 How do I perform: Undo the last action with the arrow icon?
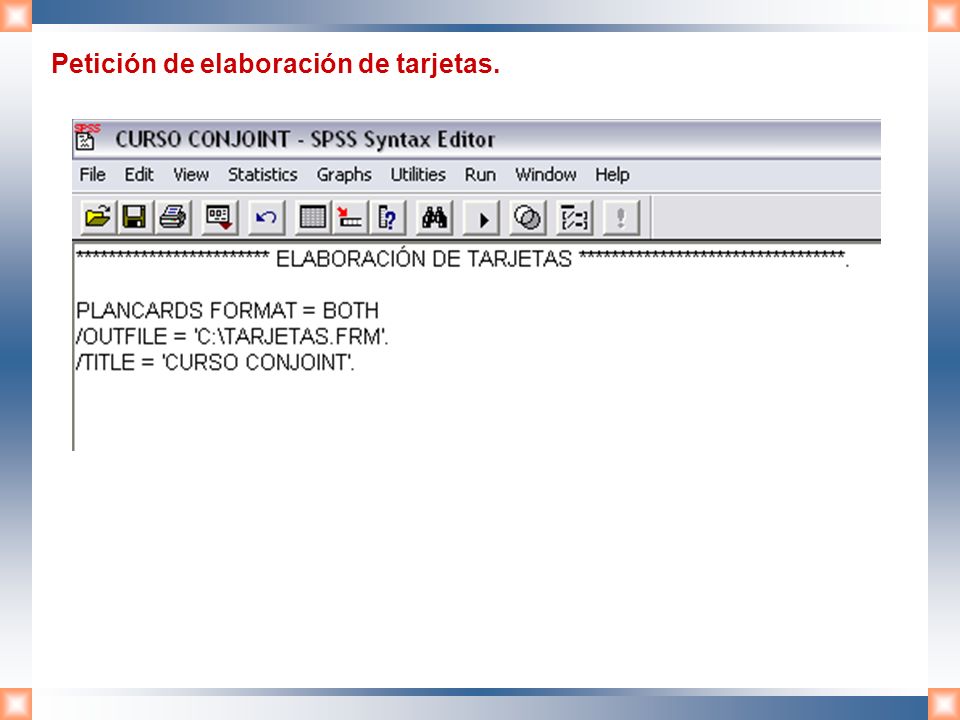(266, 217)
